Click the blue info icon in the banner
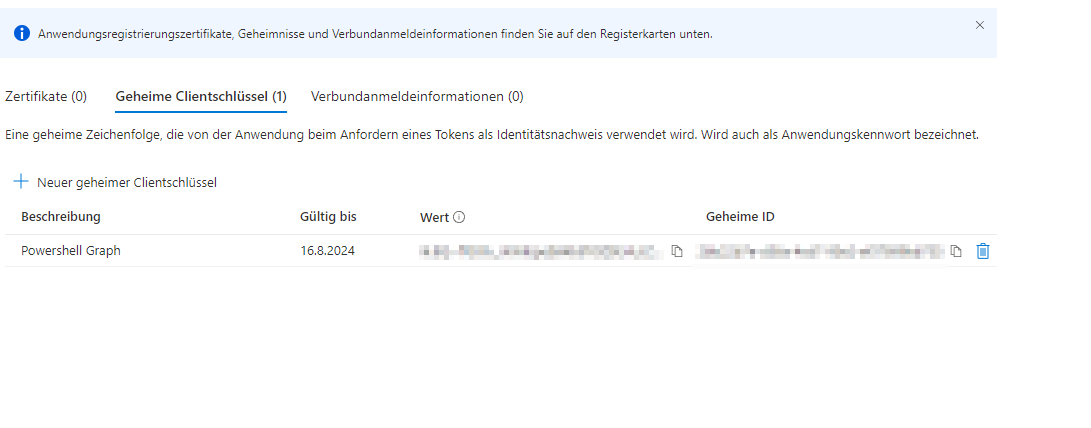The image size is (1091, 428). [21, 34]
